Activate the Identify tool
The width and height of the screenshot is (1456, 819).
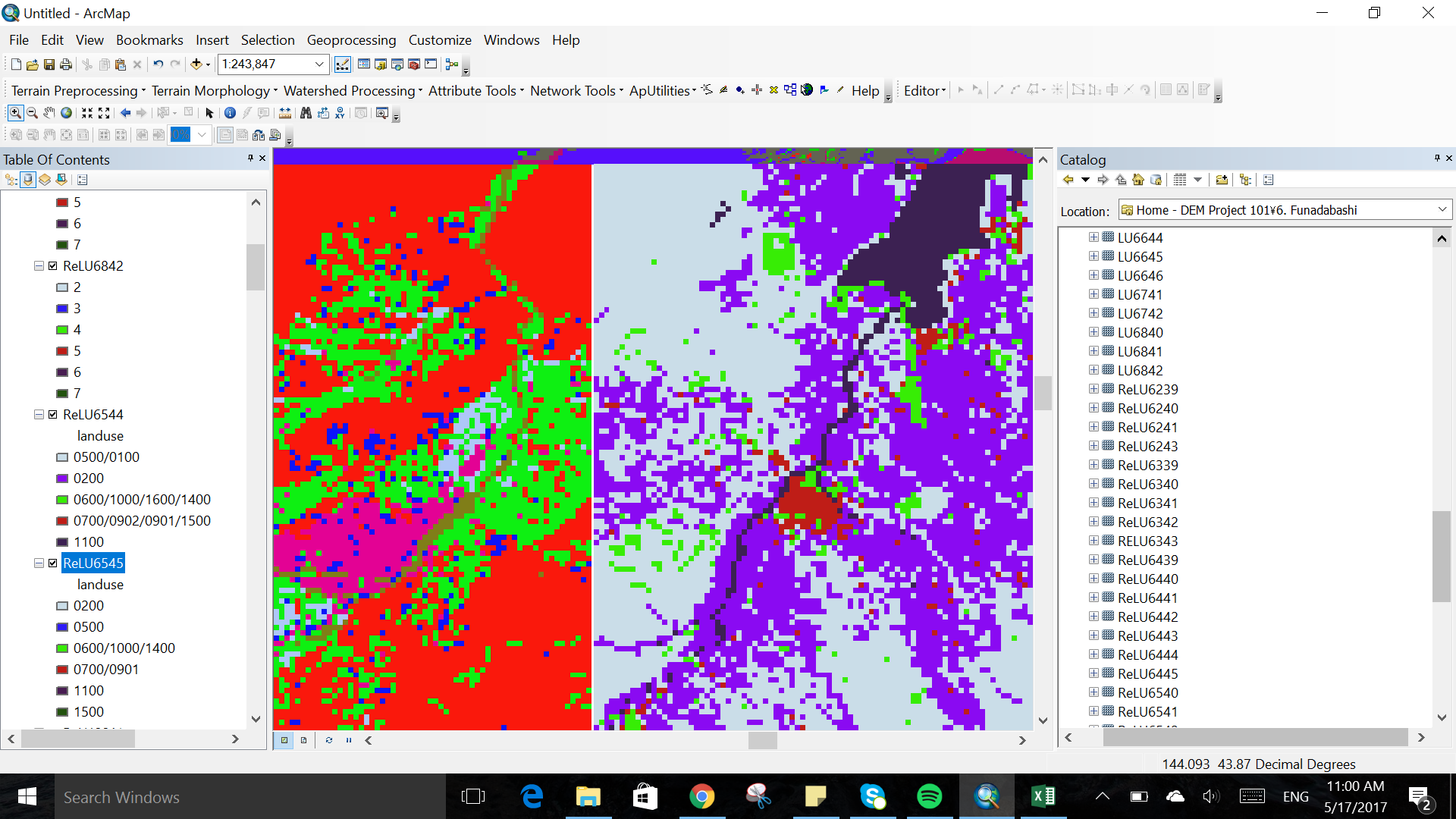pos(230,113)
